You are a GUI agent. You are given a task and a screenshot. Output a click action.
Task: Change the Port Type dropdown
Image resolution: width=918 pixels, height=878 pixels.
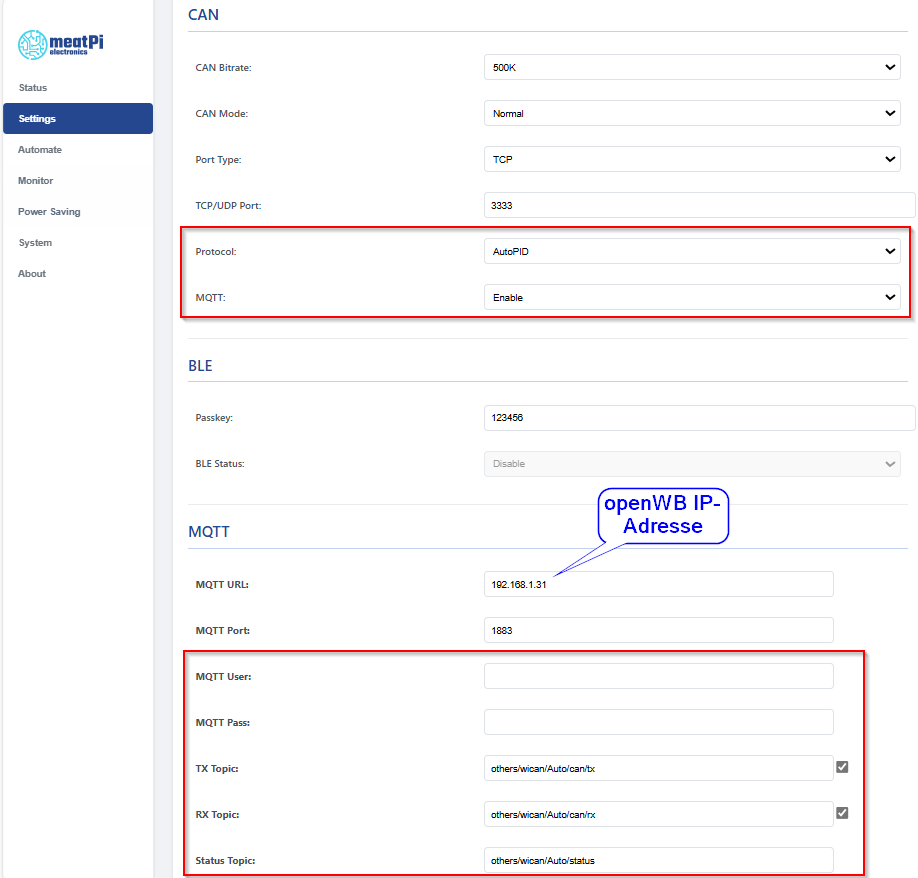tap(692, 160)
